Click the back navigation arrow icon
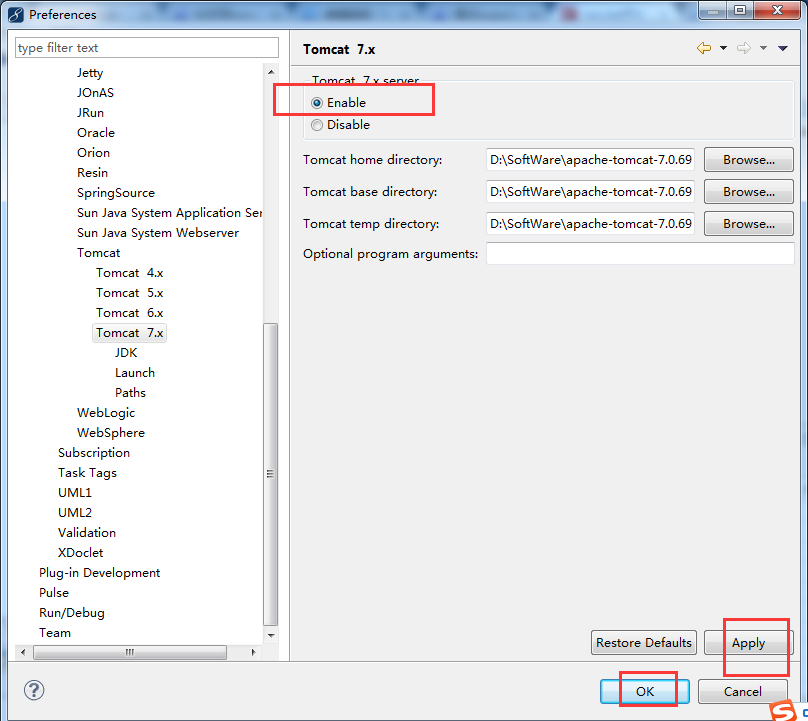 tap(703, 48)
